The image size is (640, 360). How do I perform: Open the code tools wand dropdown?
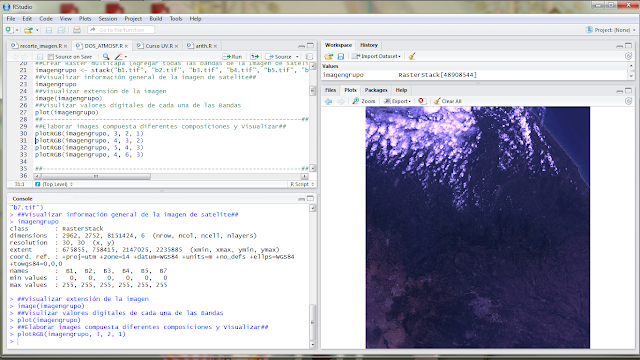coord(120,57)
